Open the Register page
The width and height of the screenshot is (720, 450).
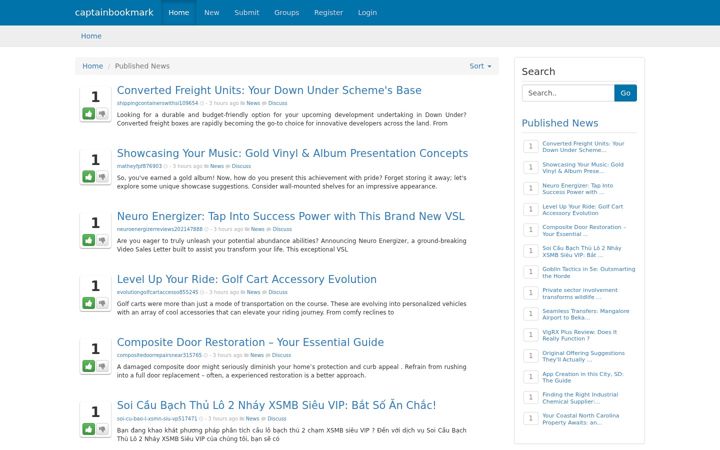(x=328, y=12)
